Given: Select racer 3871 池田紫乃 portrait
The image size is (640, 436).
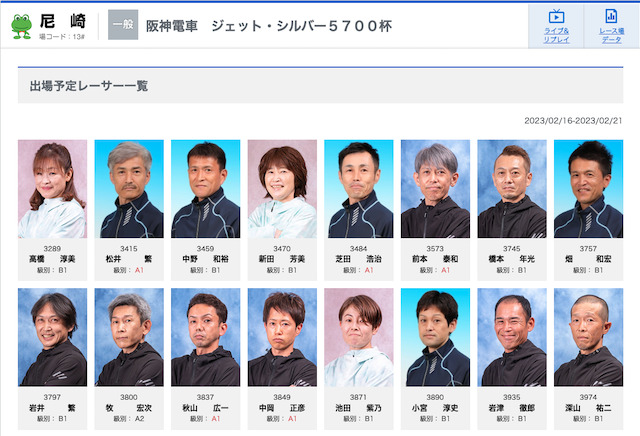Looking at the screenshot, I should pos(358,337).
